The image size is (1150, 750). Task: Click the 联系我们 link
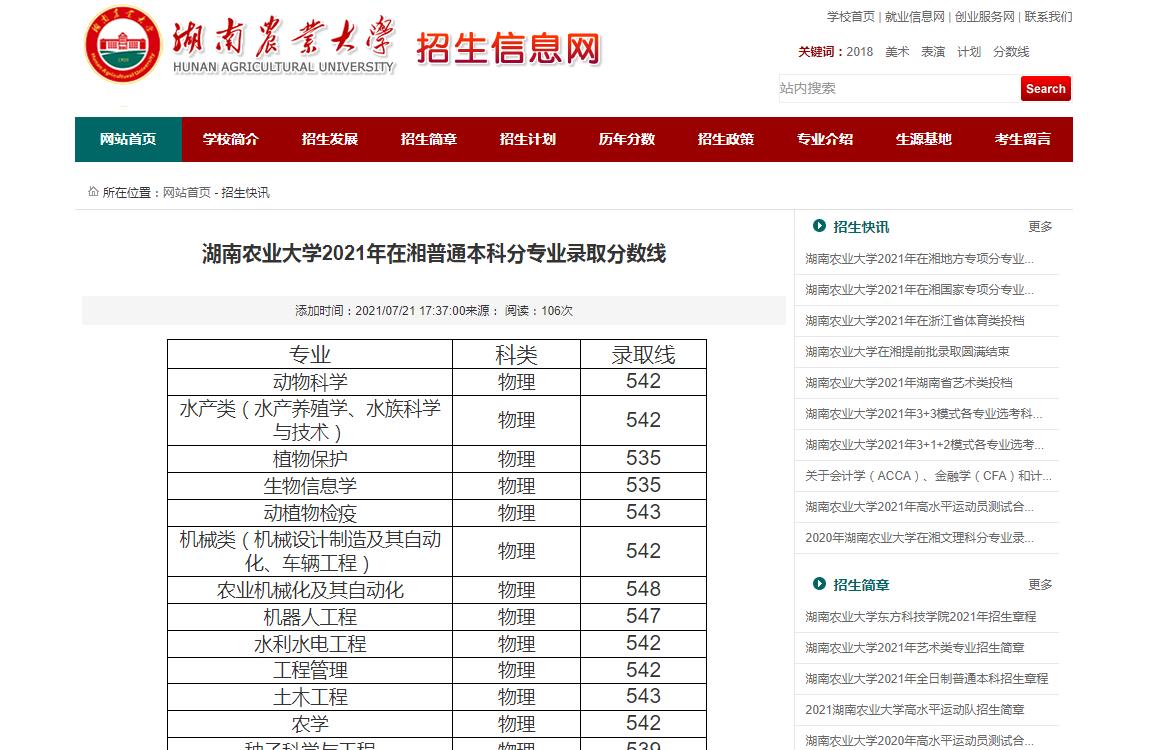(1048, 17)
